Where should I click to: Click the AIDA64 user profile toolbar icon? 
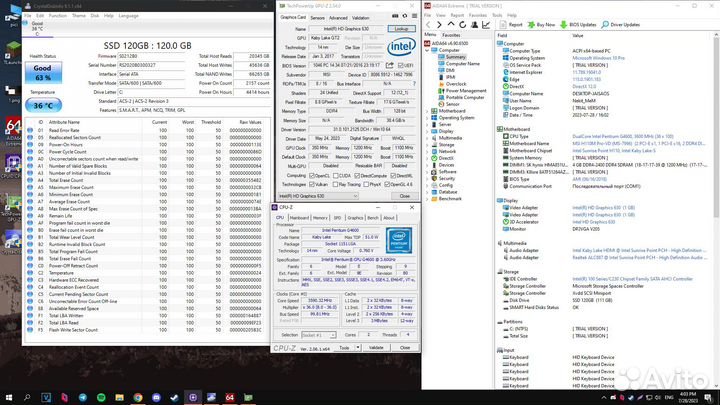coord(474,25)
